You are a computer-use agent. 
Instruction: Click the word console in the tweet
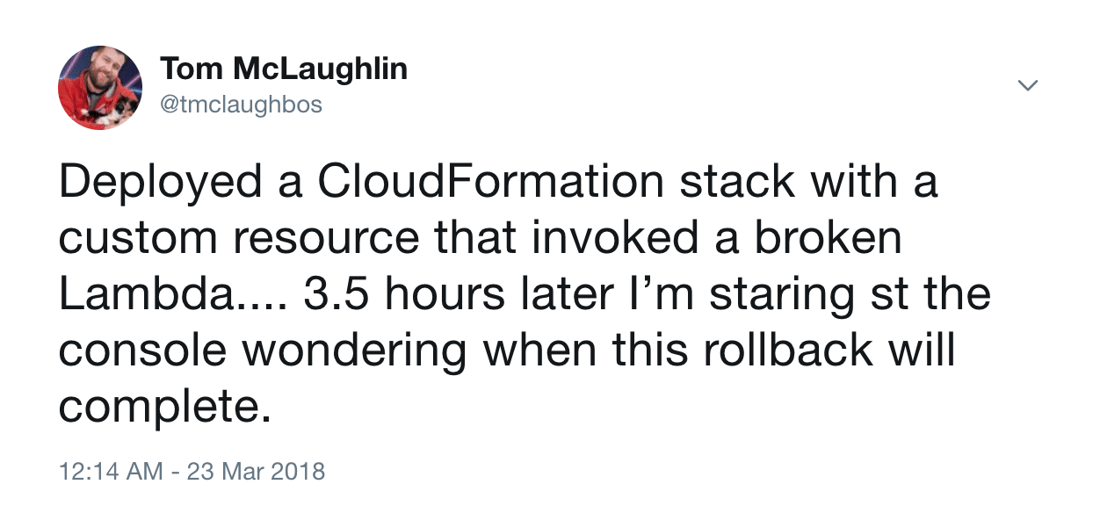(x=144, y=351)
